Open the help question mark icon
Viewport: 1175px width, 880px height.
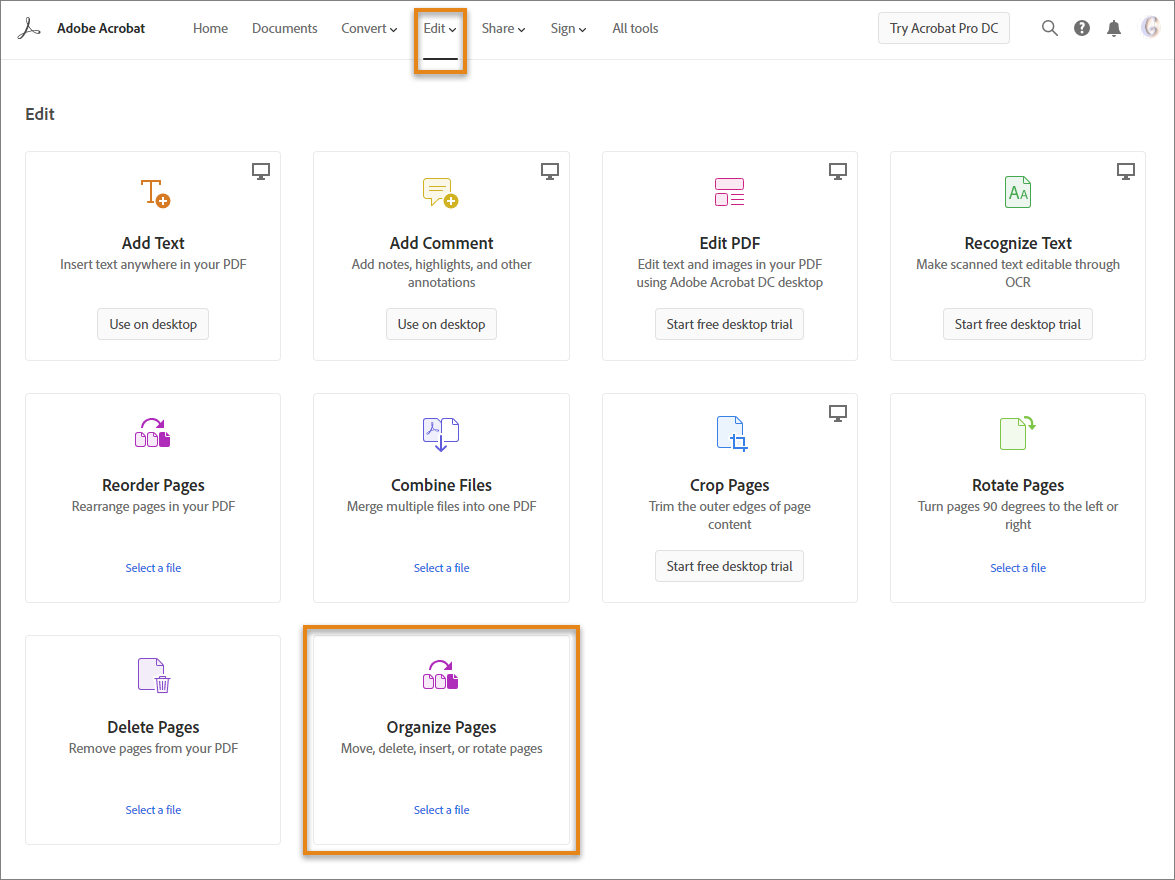coord(1082,28)
